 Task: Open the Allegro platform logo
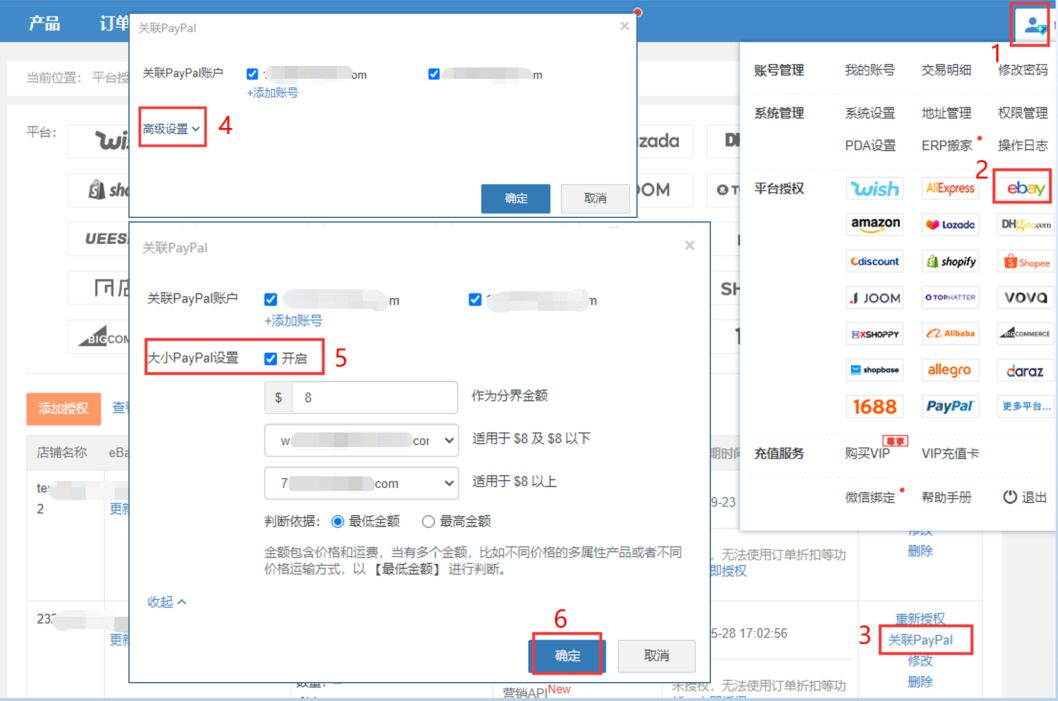pyautogui.click(x=950, y=370)
